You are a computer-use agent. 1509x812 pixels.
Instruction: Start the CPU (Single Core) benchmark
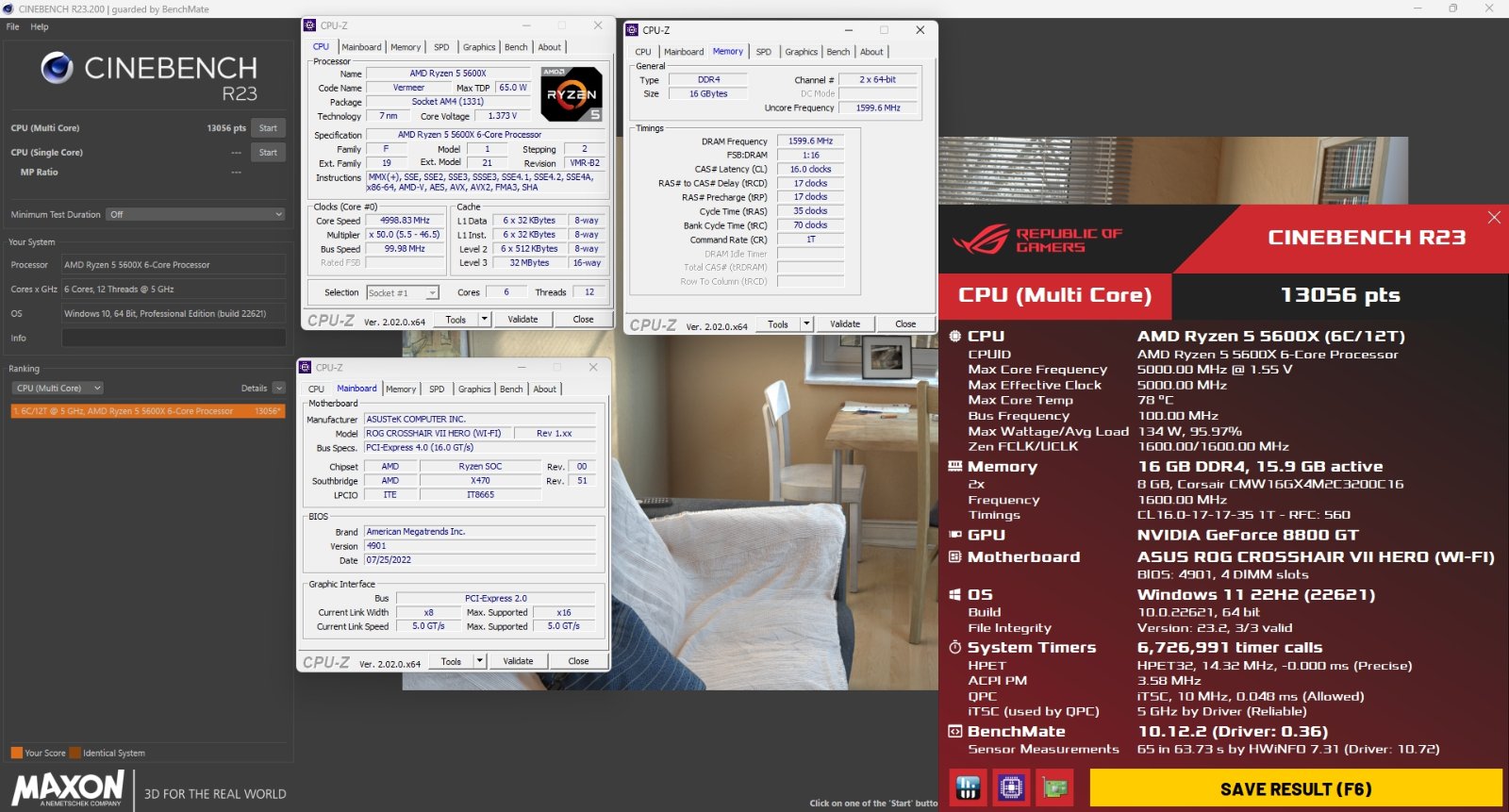(x=269, y=153)
